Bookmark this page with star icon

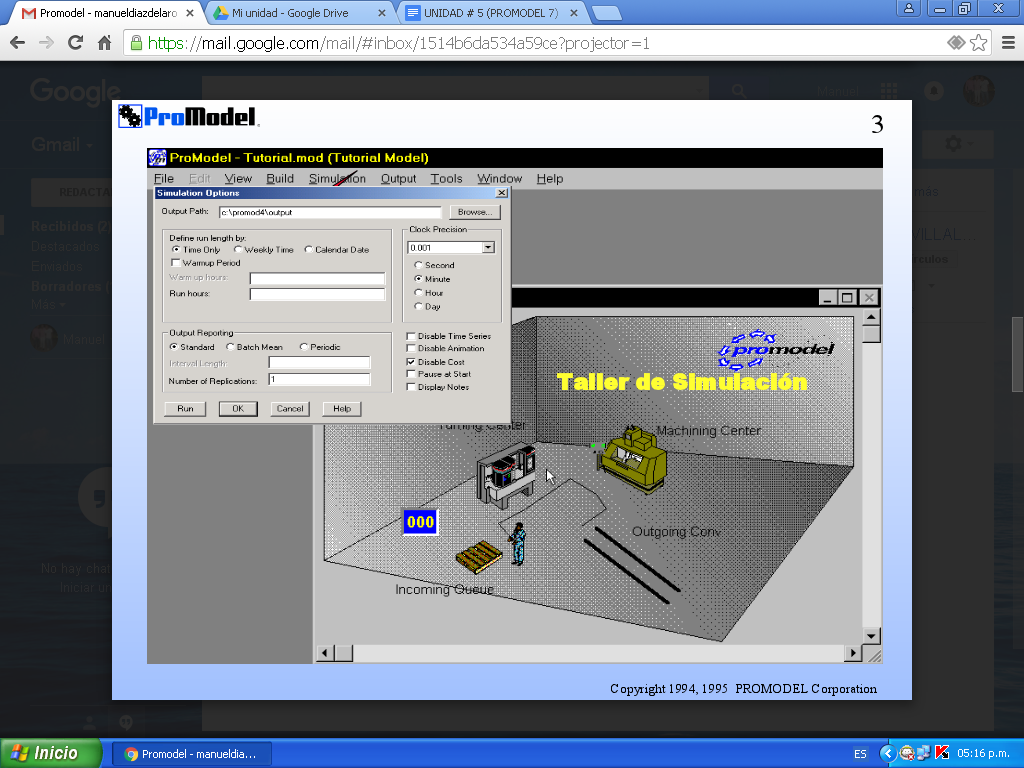[x=978, y=43]
